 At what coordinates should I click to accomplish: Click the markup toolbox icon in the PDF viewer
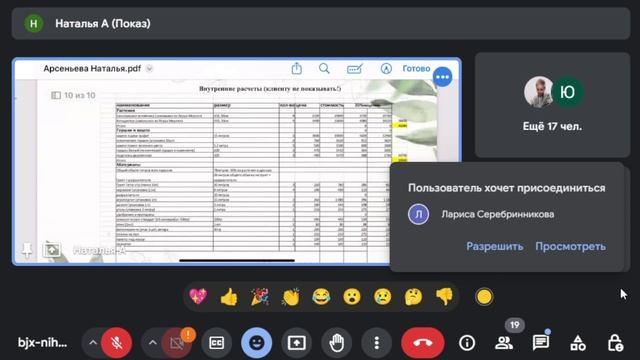click(354, 69)
